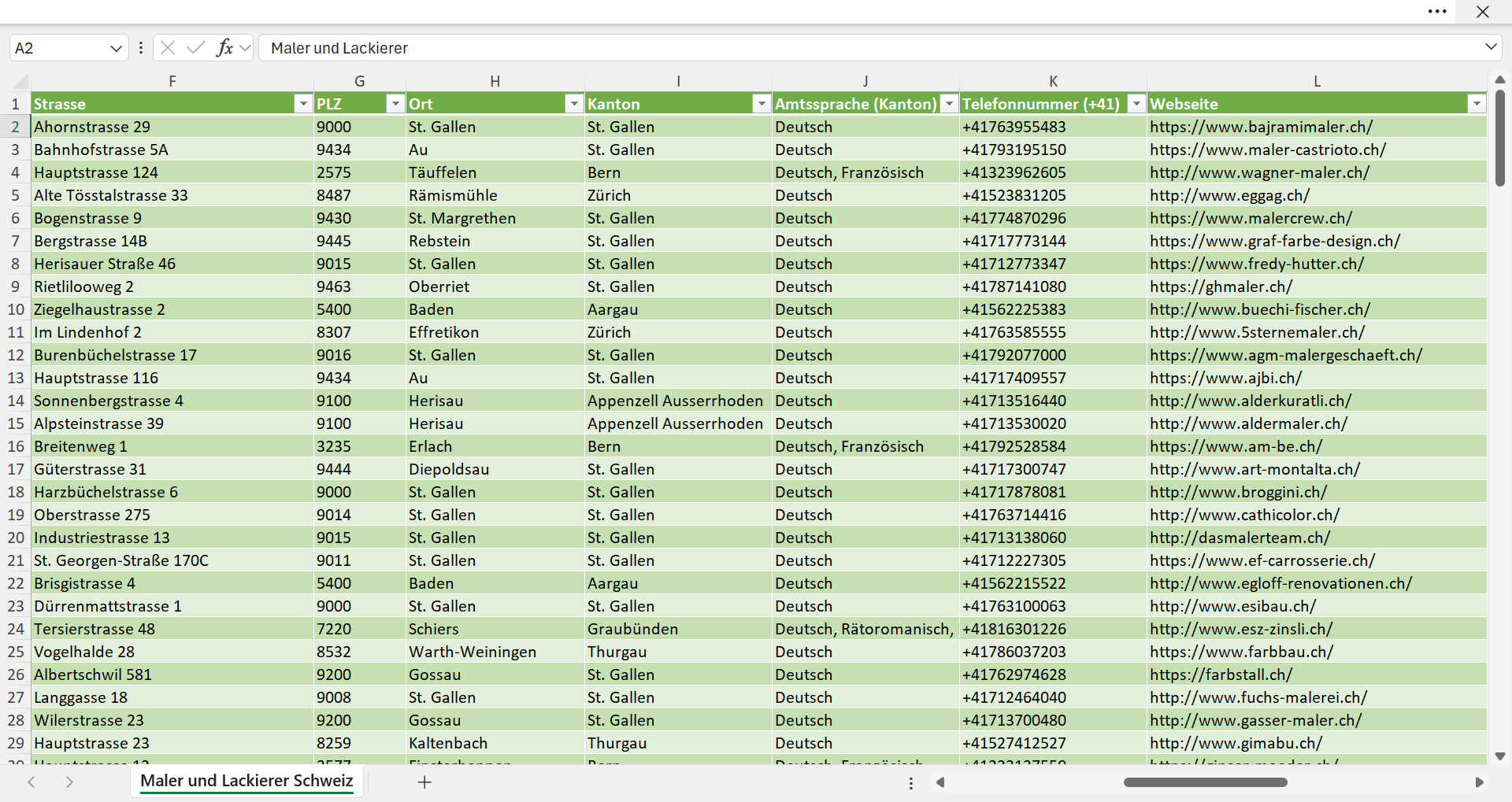Click the Insert Function fx icon
The height and width of the screenshot is (802, 1512).
click(x=224, y=48)
